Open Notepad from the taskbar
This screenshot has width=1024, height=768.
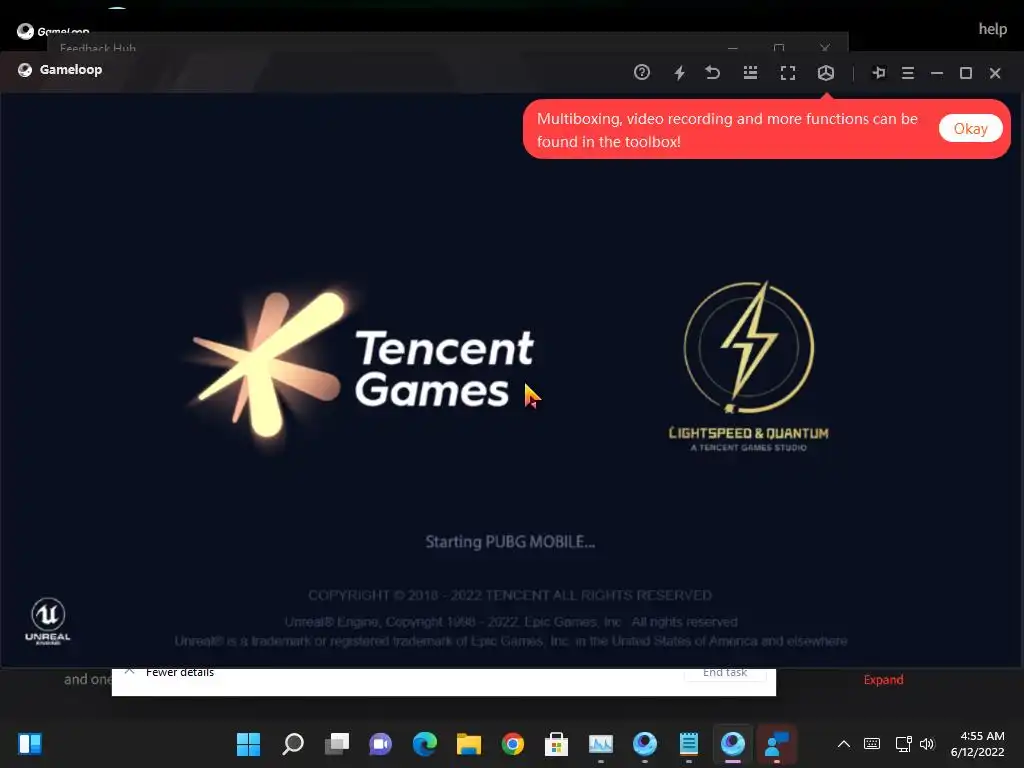pos(688,744)
